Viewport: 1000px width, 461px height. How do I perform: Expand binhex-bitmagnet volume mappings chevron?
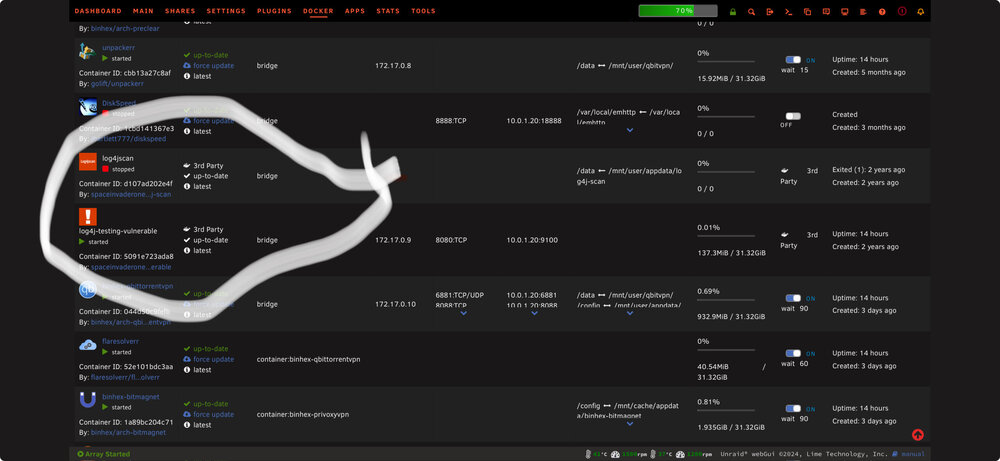click(629, 423)
